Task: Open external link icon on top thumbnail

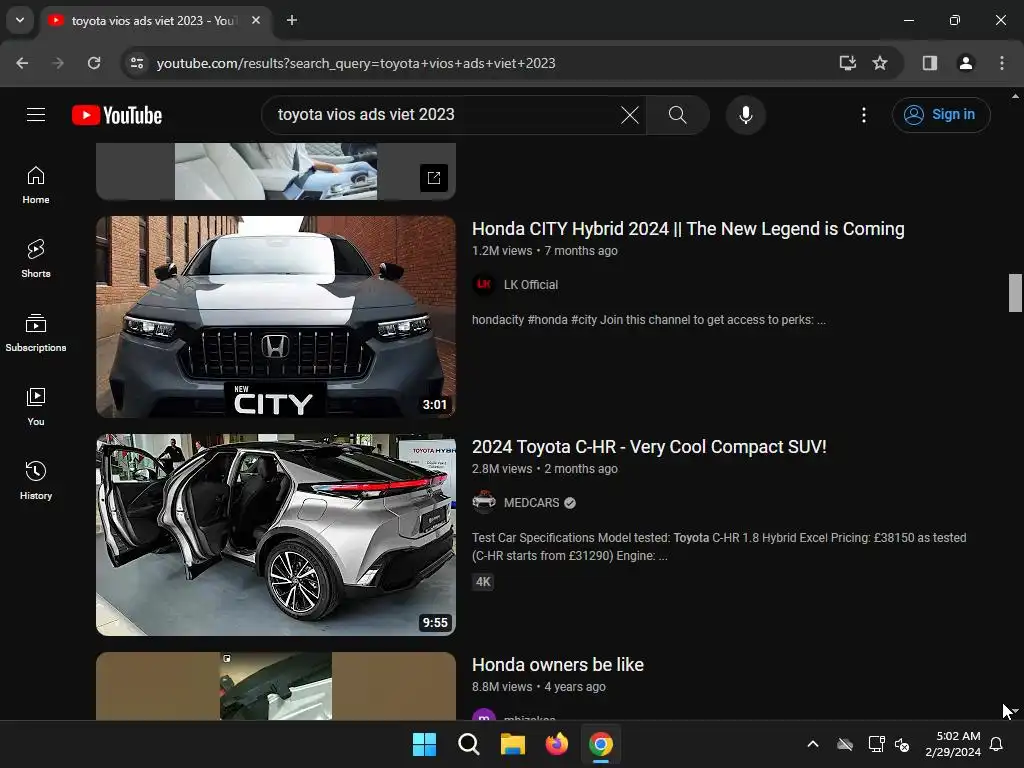Action: (434, 178)
